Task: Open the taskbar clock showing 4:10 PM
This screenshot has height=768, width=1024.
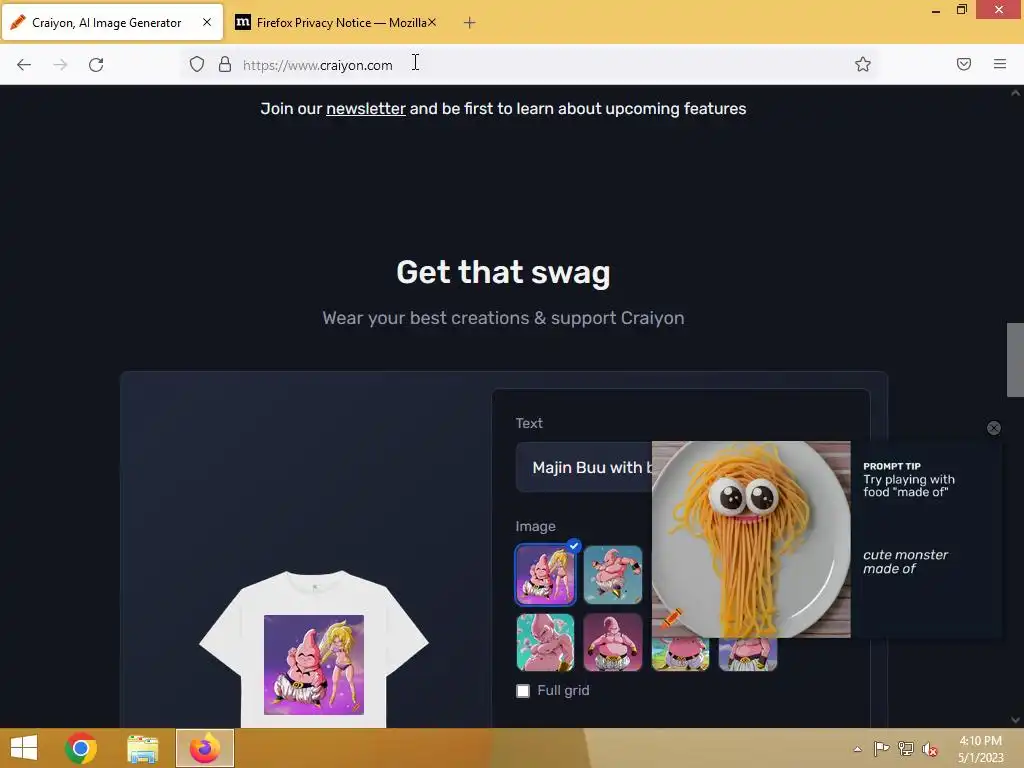Action: pos(980,749)
